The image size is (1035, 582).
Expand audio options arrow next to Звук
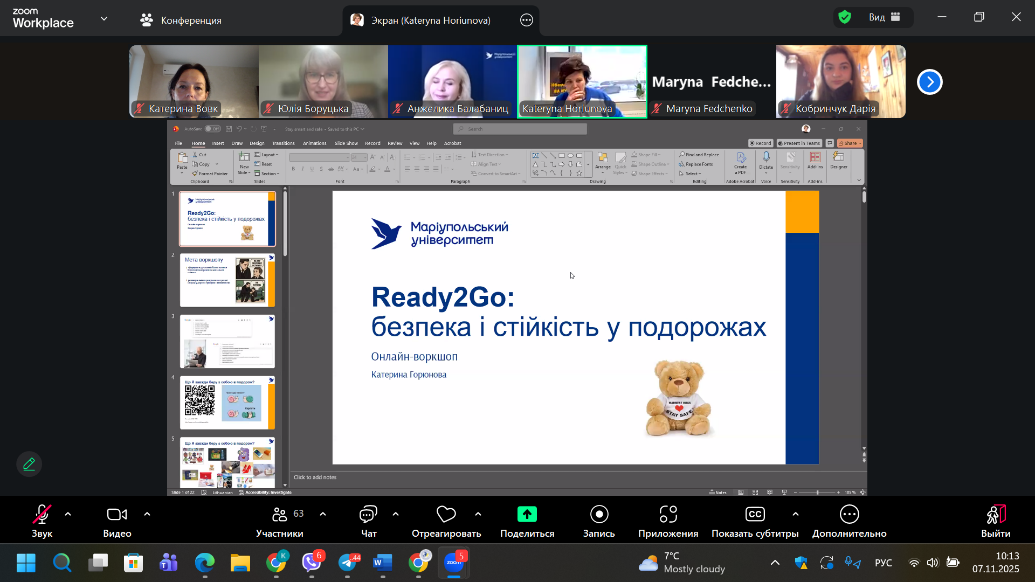tap(68, 514)
